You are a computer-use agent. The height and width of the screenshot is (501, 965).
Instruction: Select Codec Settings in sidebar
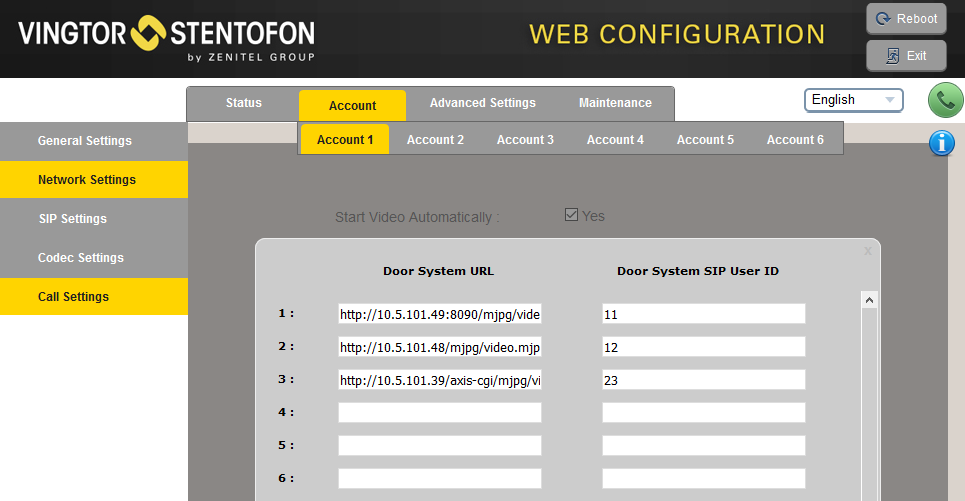coord(81,258)
